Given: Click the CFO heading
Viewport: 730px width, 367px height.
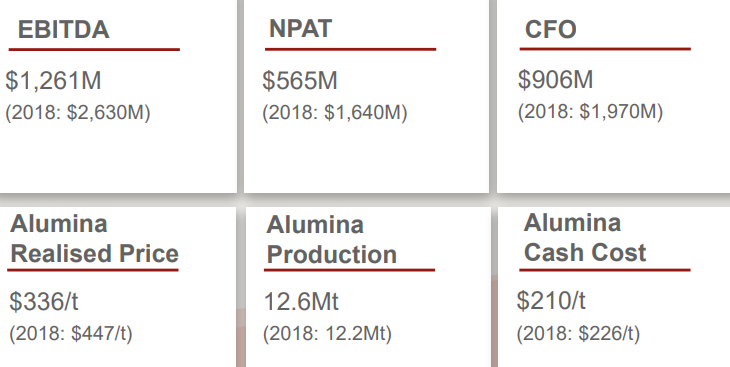Looking at the screenshot, I should pos(551,29).
